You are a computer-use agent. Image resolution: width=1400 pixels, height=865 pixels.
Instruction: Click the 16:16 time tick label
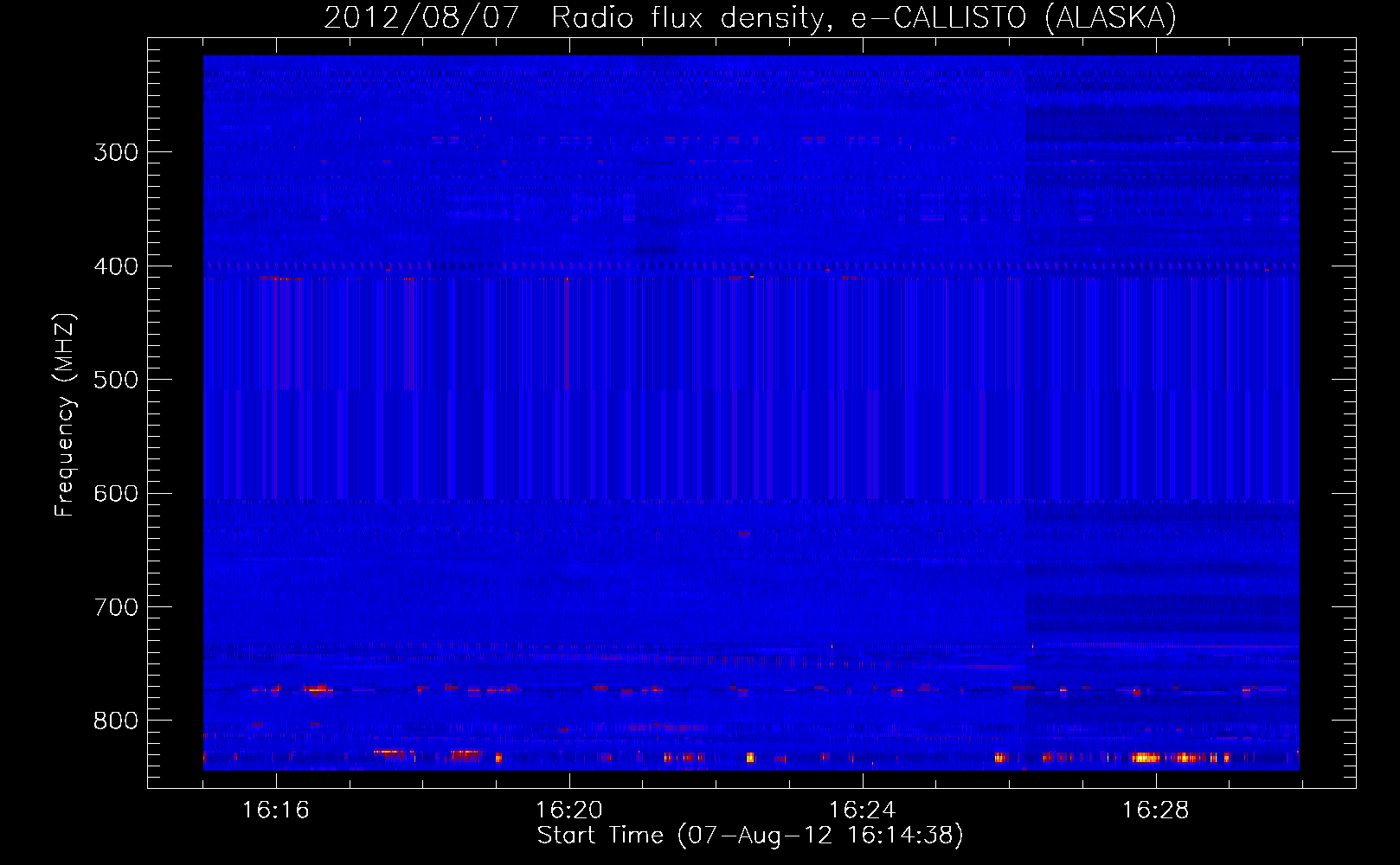pos(276,811)
